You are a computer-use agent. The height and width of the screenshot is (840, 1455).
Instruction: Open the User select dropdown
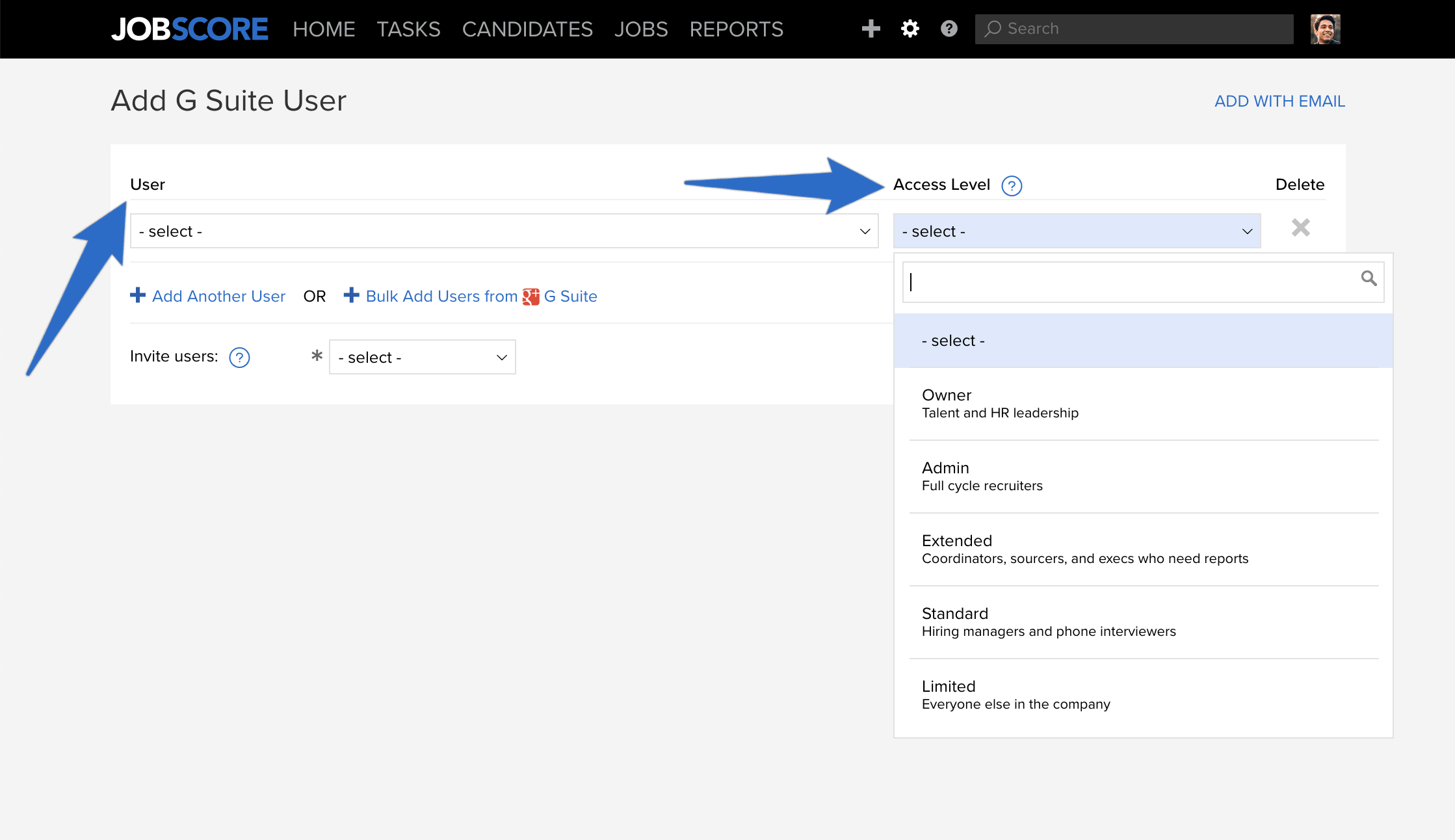504,231
